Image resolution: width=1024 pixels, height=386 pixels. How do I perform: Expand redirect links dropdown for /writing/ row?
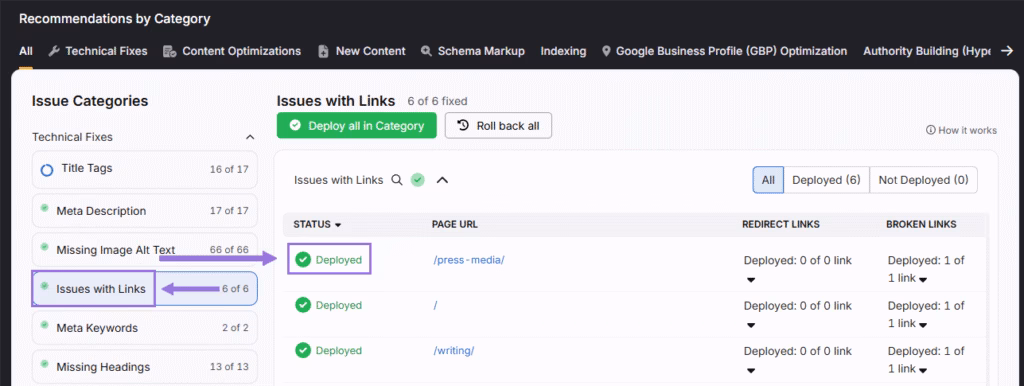click(x=750, y=371)
